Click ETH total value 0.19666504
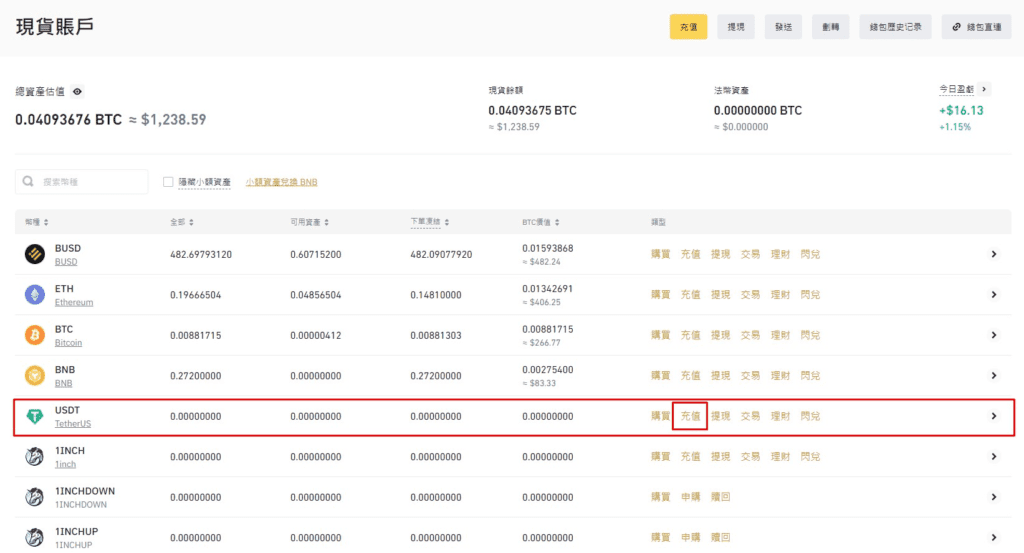Screen dimensions: 1024x553 coord(195,295)
